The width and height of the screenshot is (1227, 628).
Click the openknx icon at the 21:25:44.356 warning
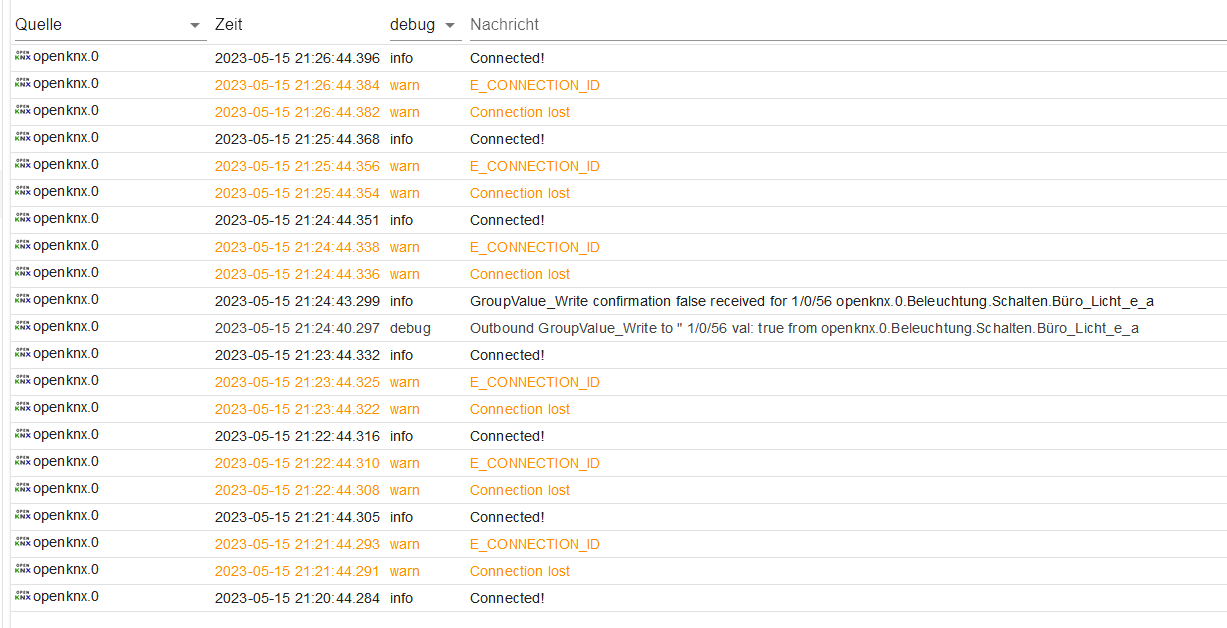[x=22, y=165]
